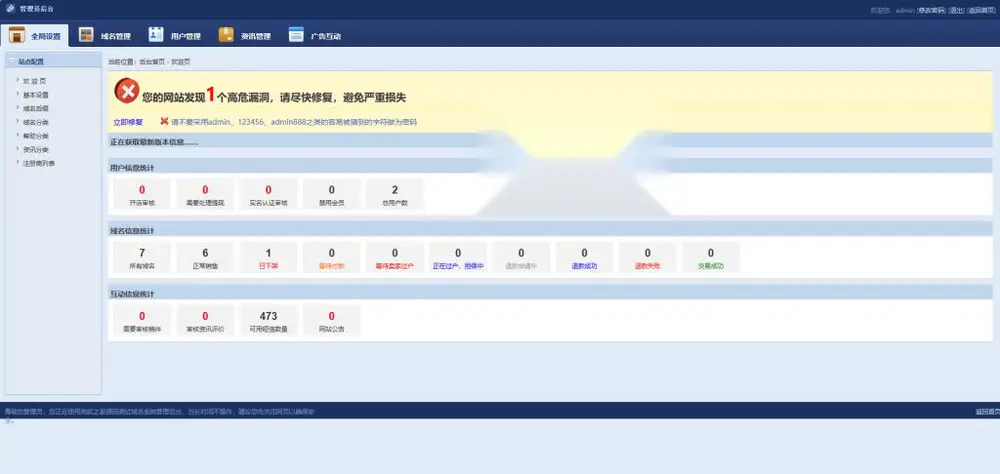Open the 交易成功 statistic card
1000x474 pixels.
pyautogui.click(x=710, y=257)
